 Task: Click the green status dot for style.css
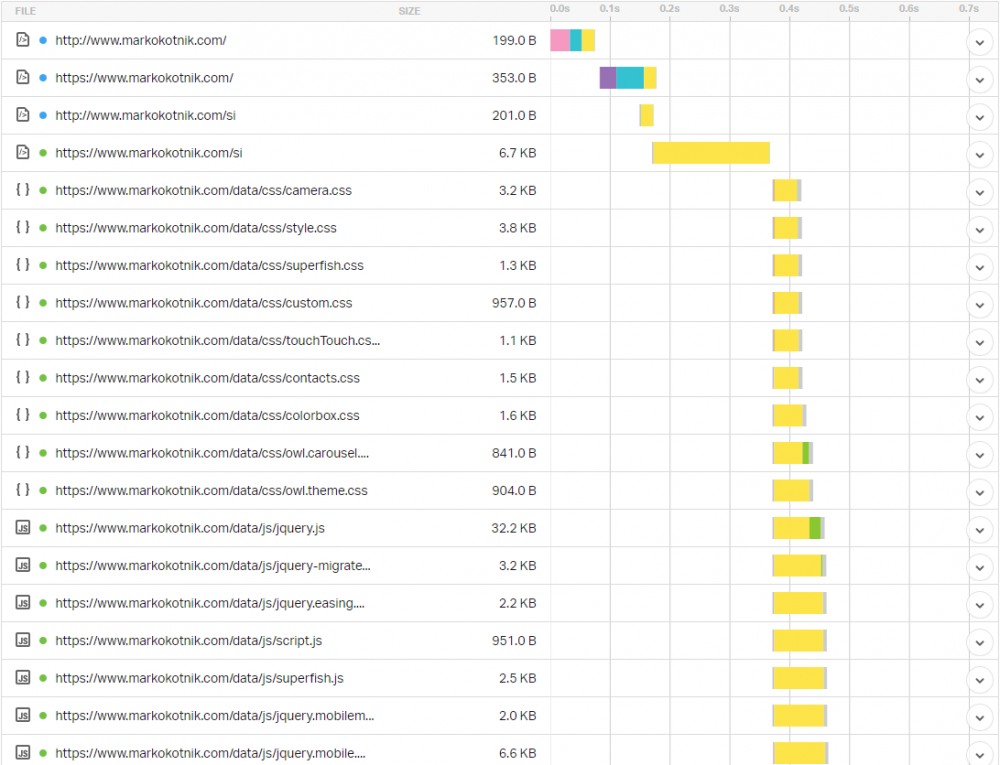[43, 228]
